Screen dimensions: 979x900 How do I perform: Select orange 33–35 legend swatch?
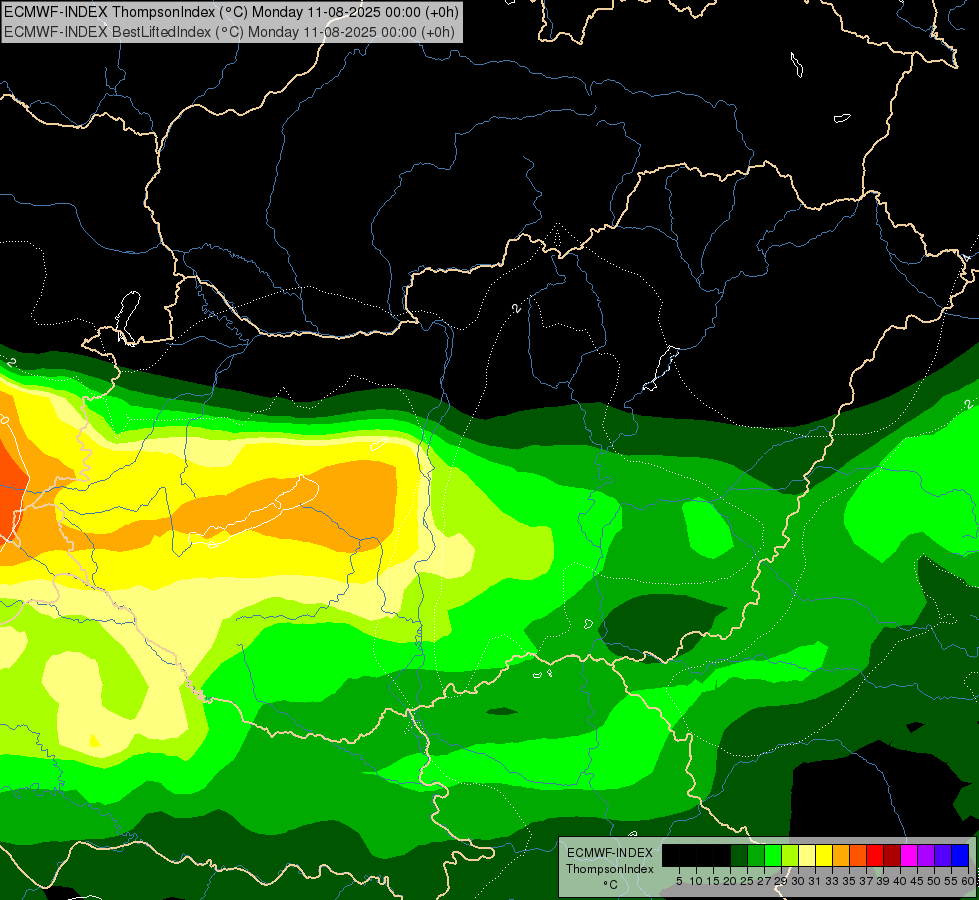tap(840, 856)
